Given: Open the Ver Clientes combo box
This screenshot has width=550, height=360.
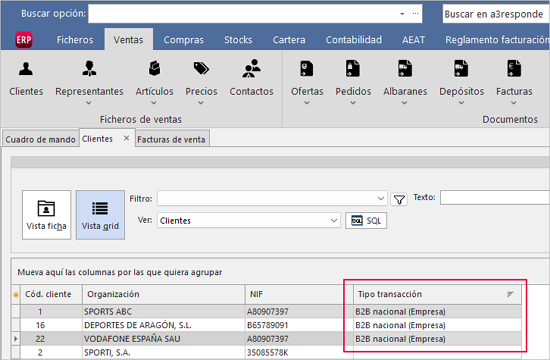Looking at the screenshot, I should pyautogui.click(x=249, y=220).
